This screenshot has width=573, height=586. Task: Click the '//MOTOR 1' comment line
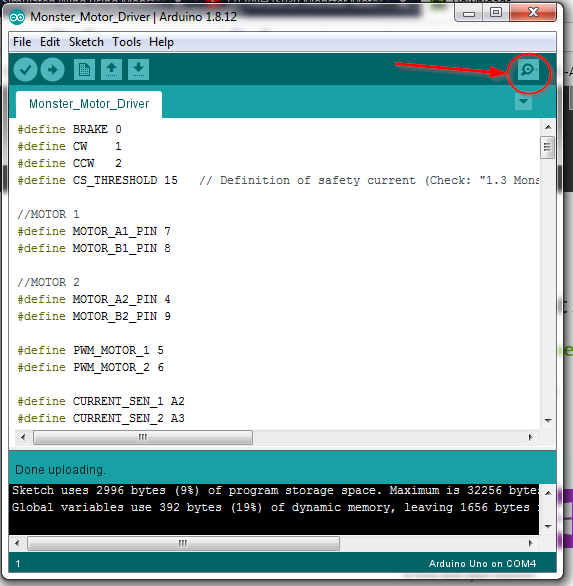pyautogui.click(x=48, y=214)
